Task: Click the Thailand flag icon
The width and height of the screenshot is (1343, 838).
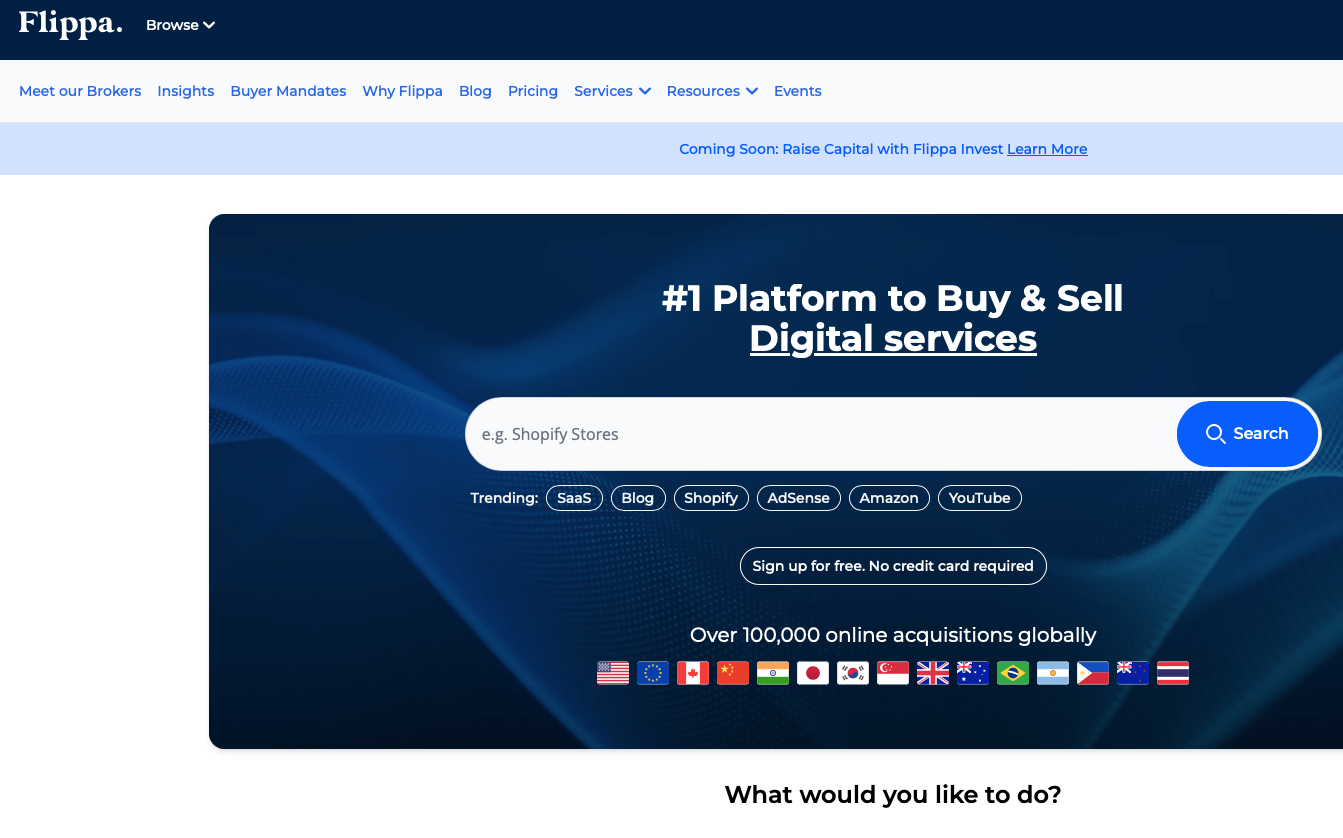Action: [x=1173, y=673]
